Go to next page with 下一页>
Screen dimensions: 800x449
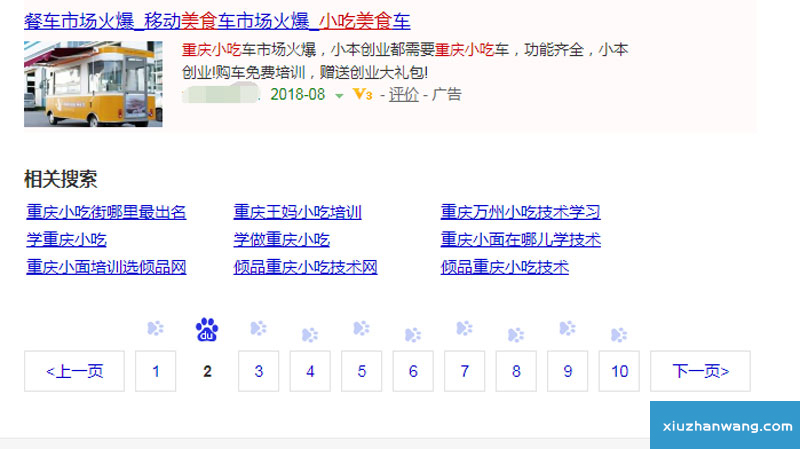pos(700,371)
